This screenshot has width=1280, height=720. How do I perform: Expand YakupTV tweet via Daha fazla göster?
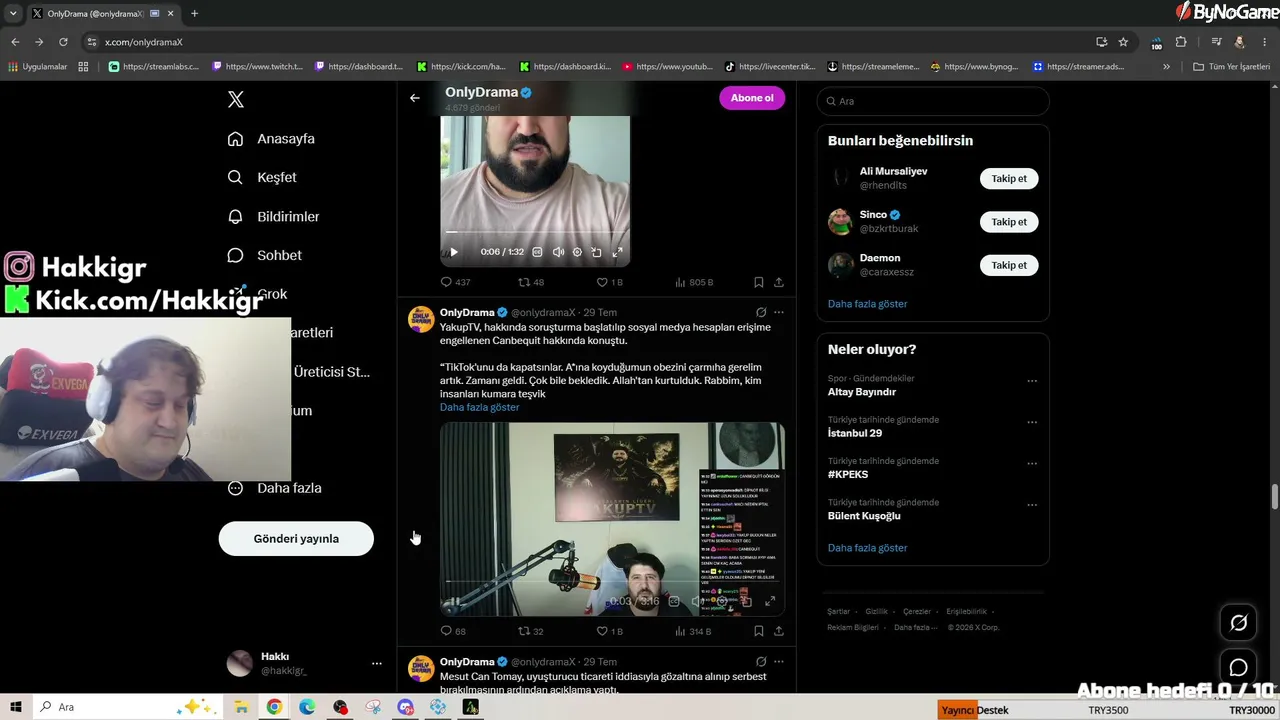click(x=479, y=407)
